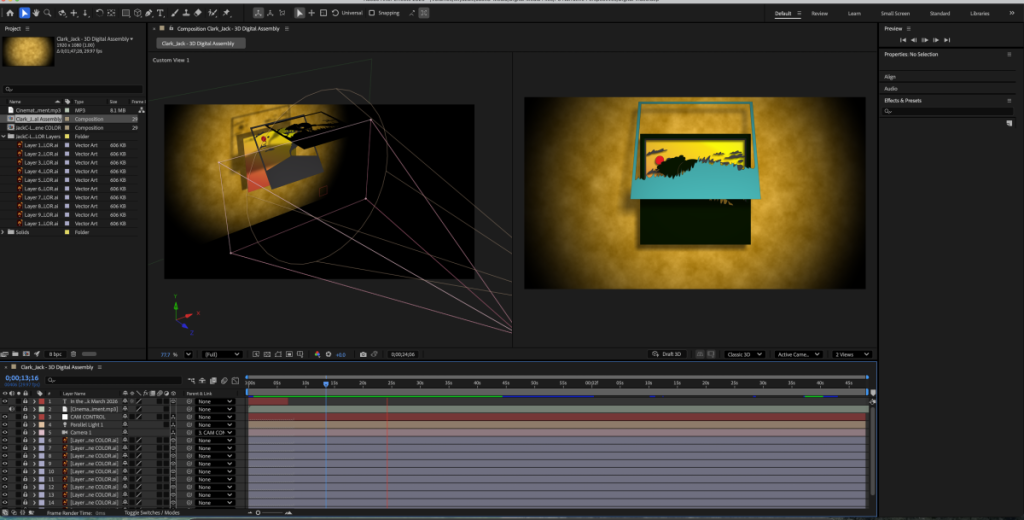Expand layer 3 CAM CONTROL properties
This screenshot has height=520, width=1024.
34,417
